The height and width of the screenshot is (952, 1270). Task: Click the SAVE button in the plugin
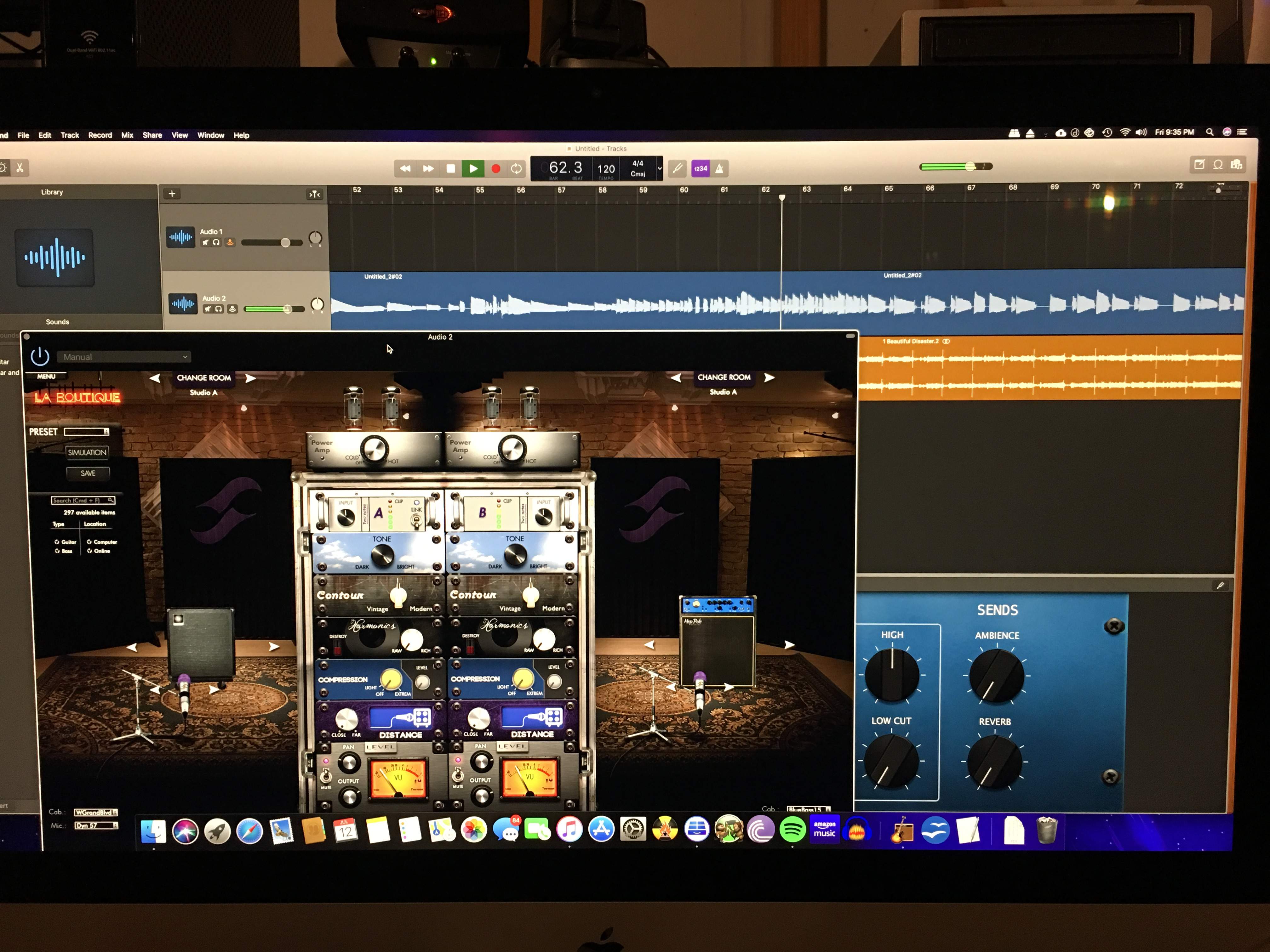coord(88,473)
